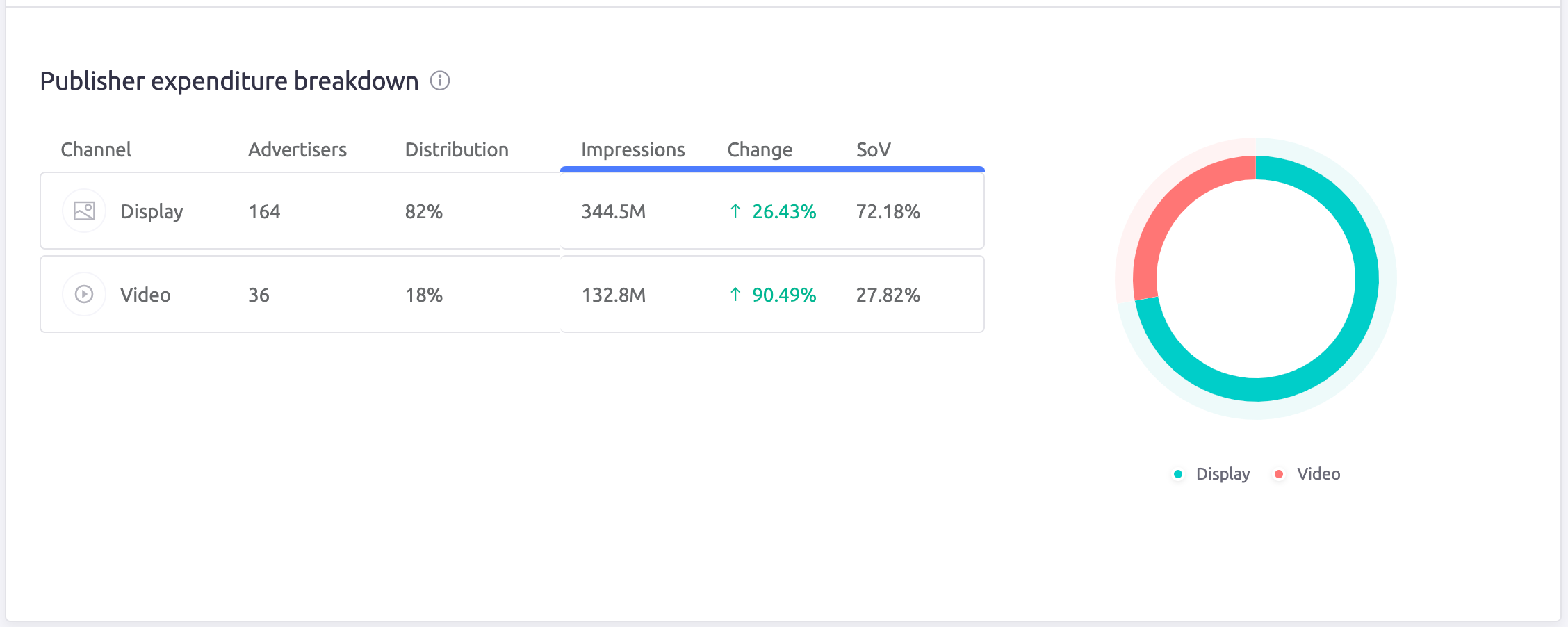Click the red Video legend dot

(x=1279, y=474)
